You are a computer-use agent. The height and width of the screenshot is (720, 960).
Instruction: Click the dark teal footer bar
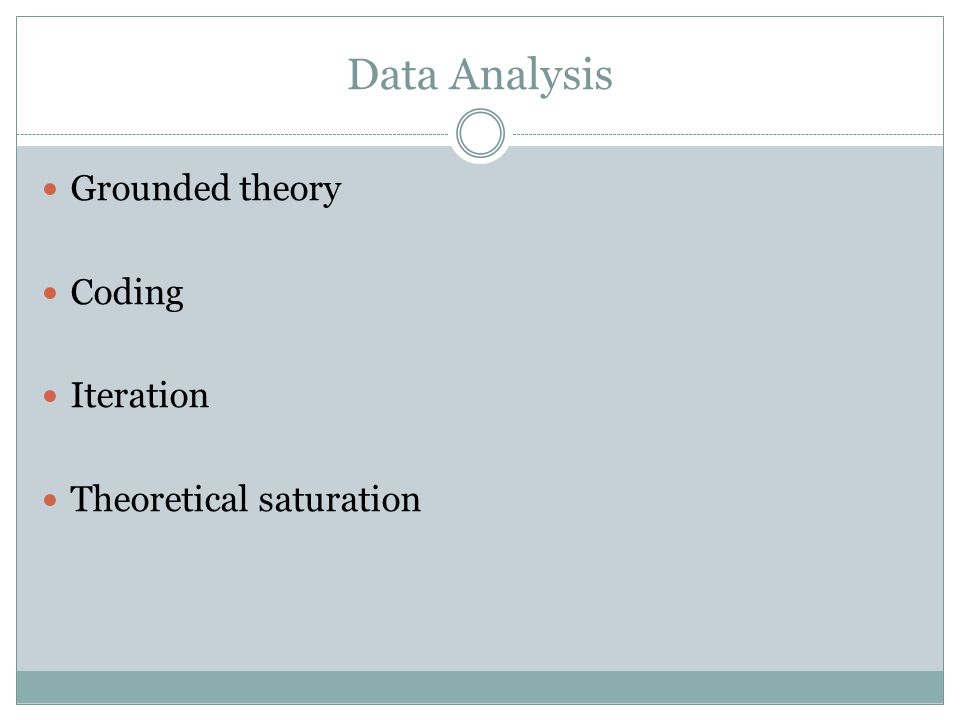(x=480, y=687)
